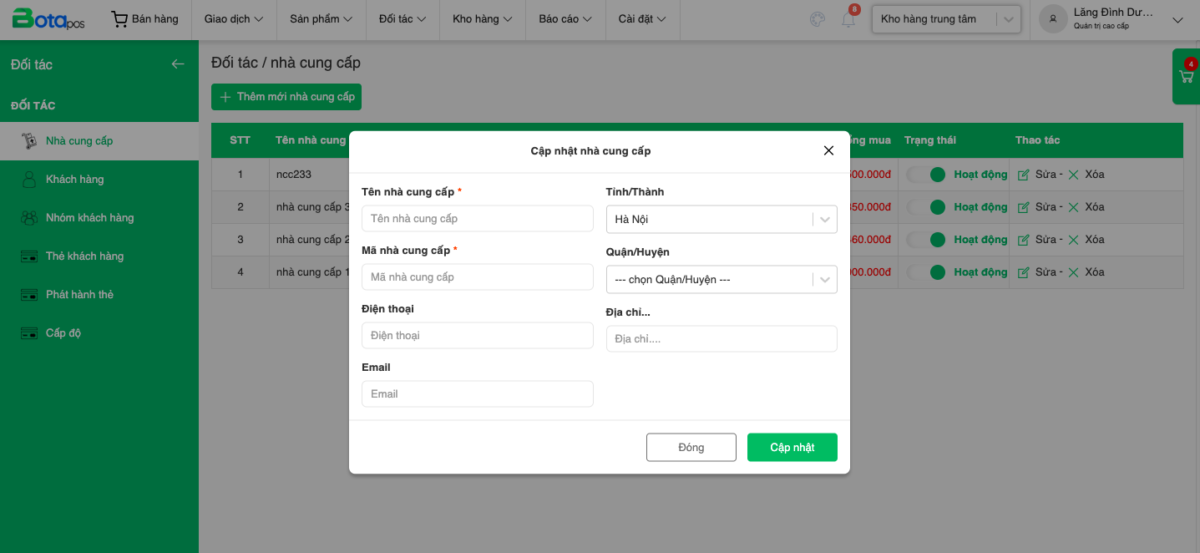The image size is (1200, 553).
Task: Toggle active status for supplier row 3
Action: [x=926, y=240]
